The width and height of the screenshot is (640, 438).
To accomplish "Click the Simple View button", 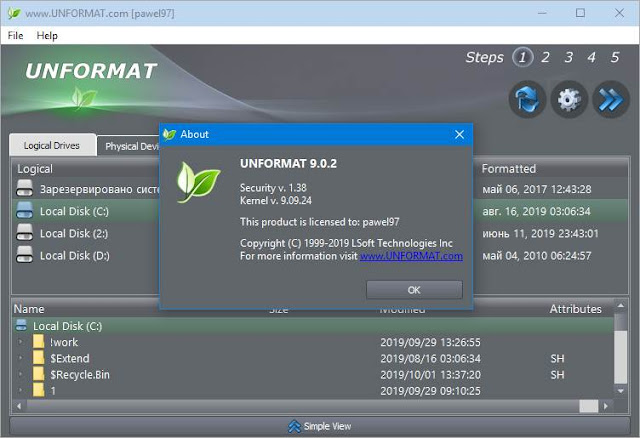I will [x=320, y=426].
